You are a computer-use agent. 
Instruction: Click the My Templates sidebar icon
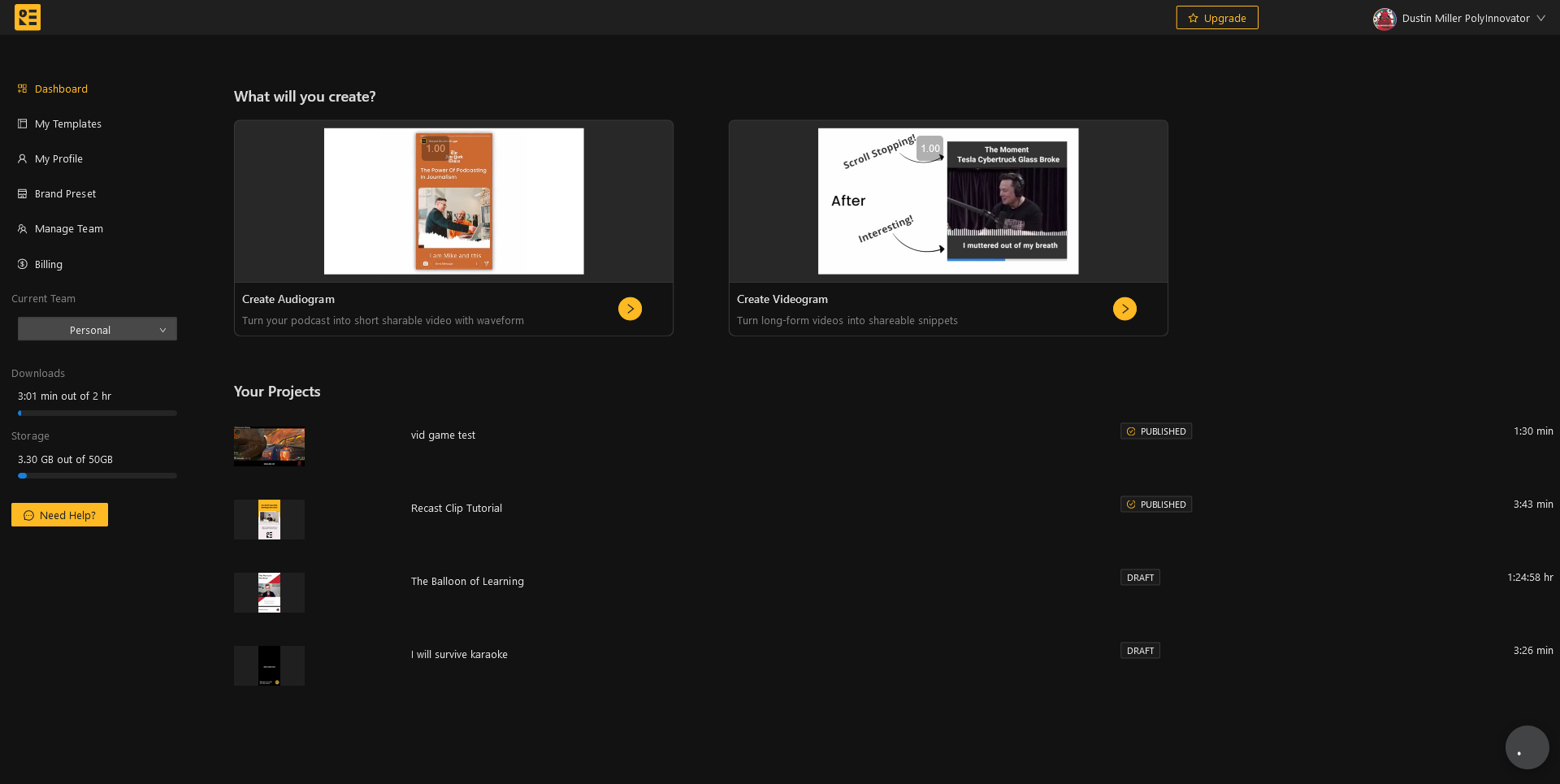coord(23,123)
